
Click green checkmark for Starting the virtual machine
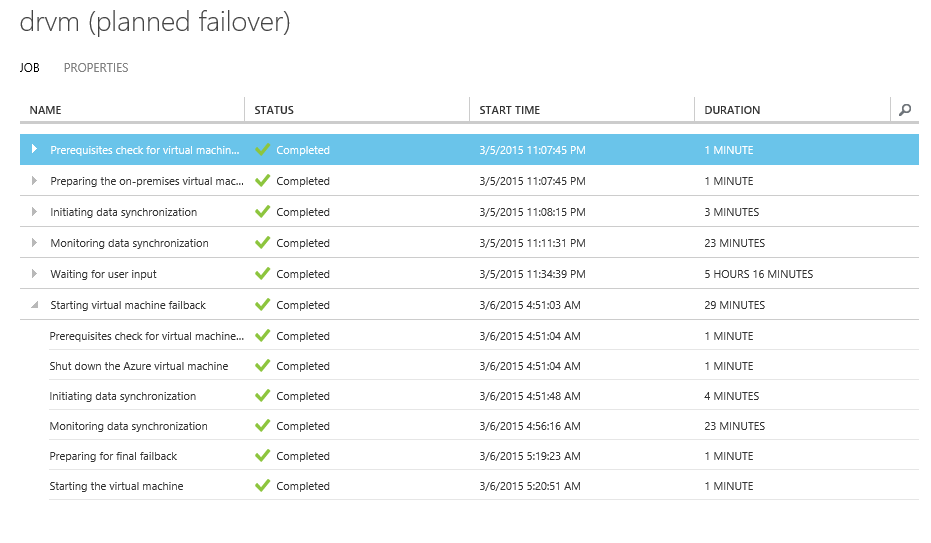263,486
